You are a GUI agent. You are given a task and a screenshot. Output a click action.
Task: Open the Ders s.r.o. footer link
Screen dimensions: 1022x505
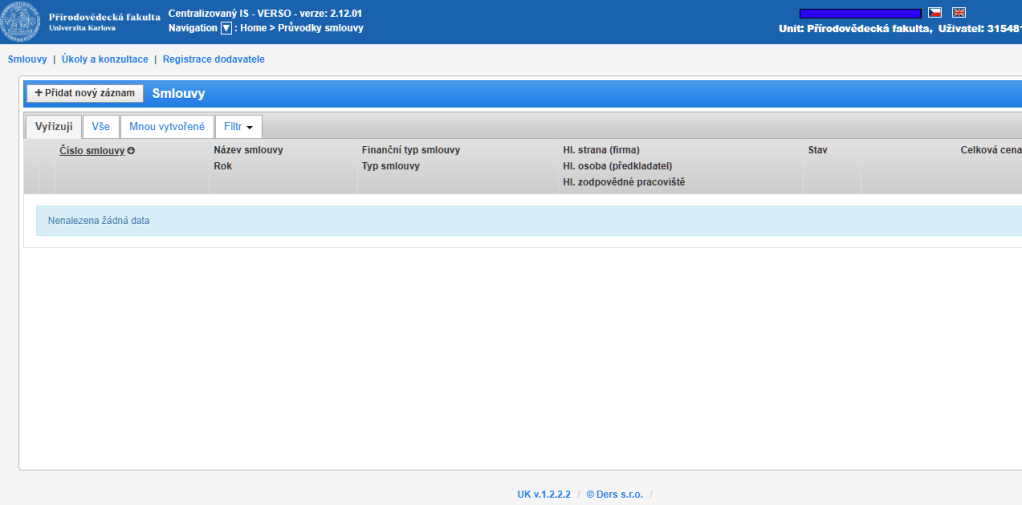tap(616, 494)
